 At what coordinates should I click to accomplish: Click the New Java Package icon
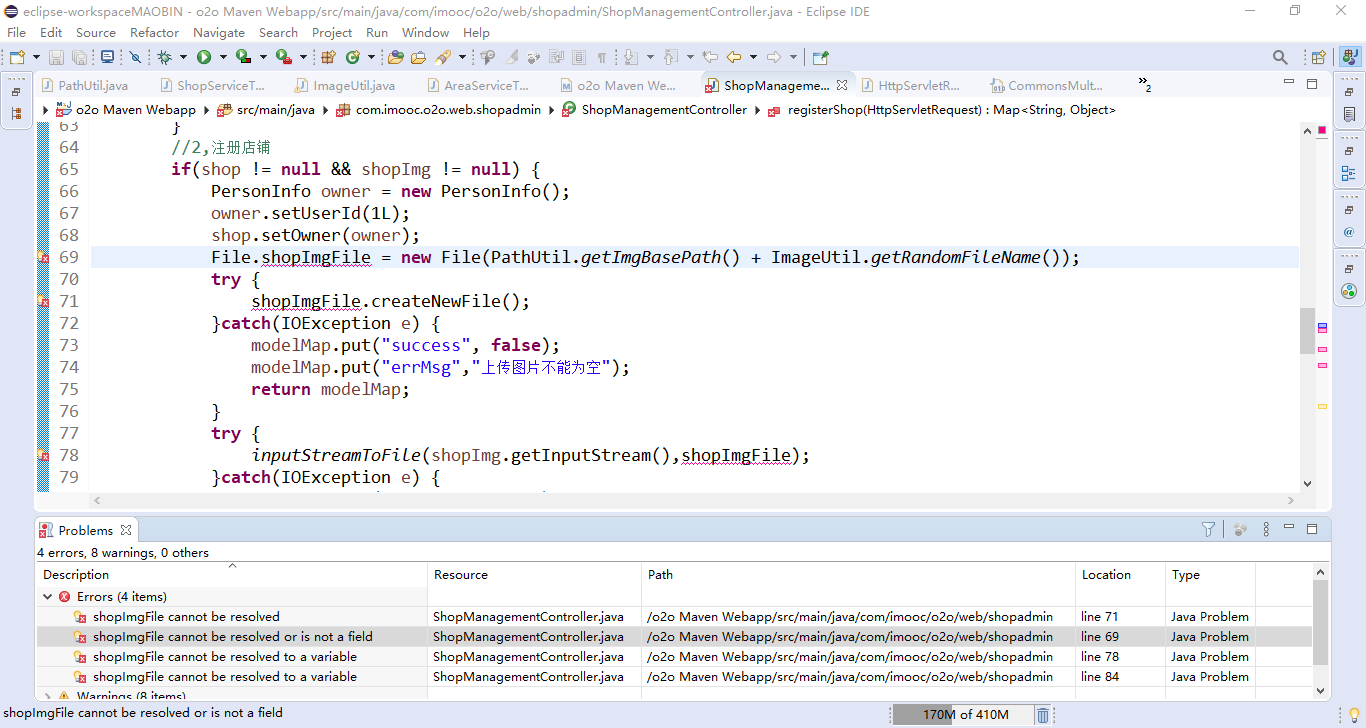coord(328,57)
